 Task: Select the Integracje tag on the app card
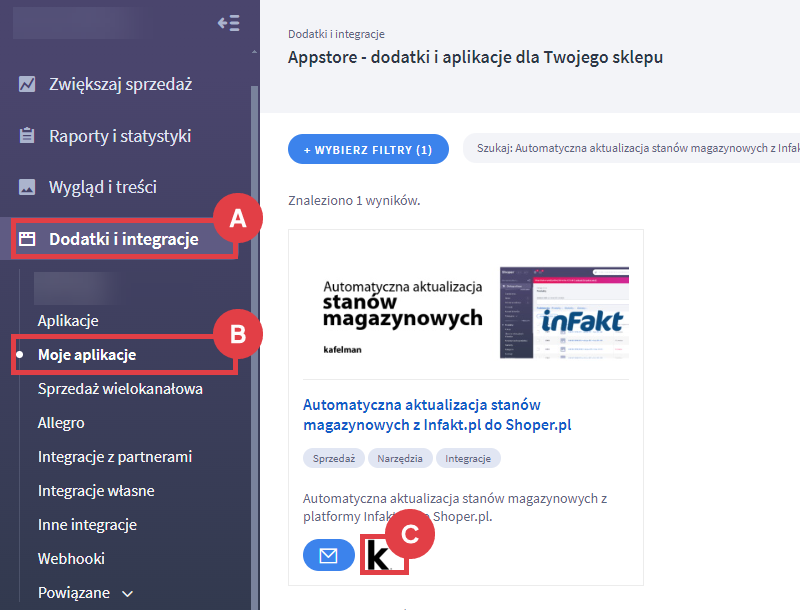pos(468,458)
